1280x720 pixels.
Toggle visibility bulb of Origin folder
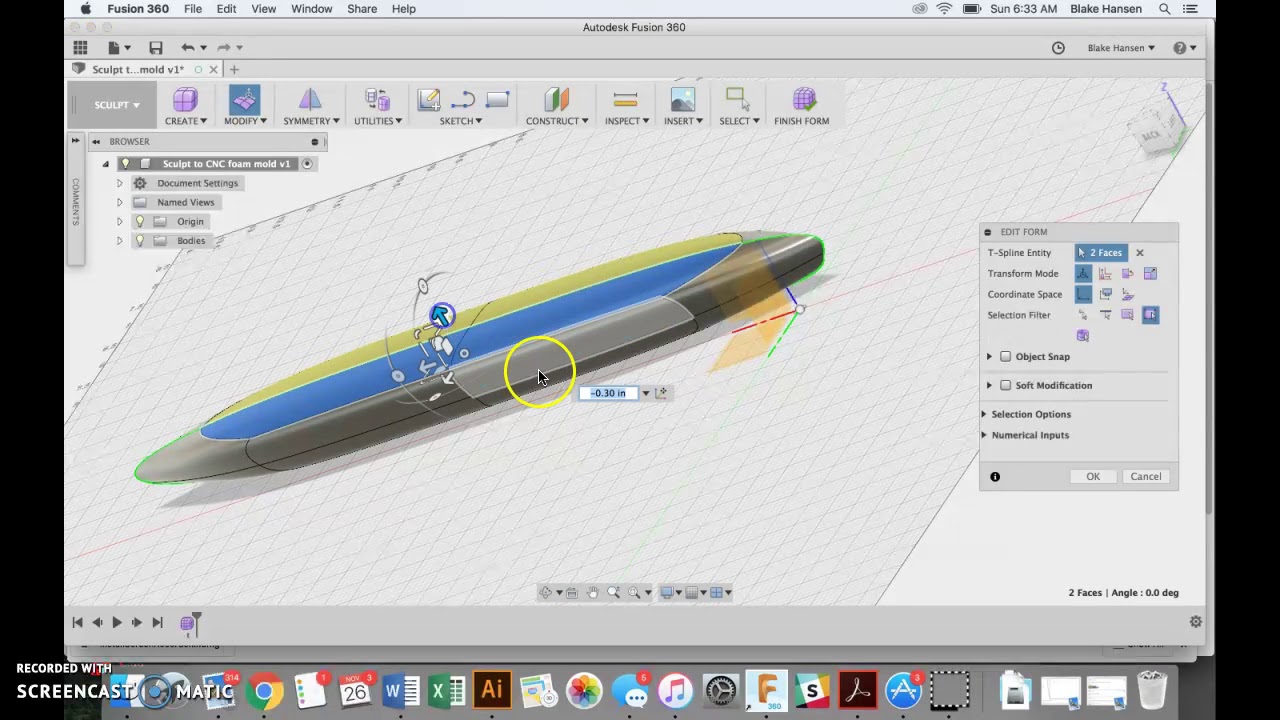[140, 221]
